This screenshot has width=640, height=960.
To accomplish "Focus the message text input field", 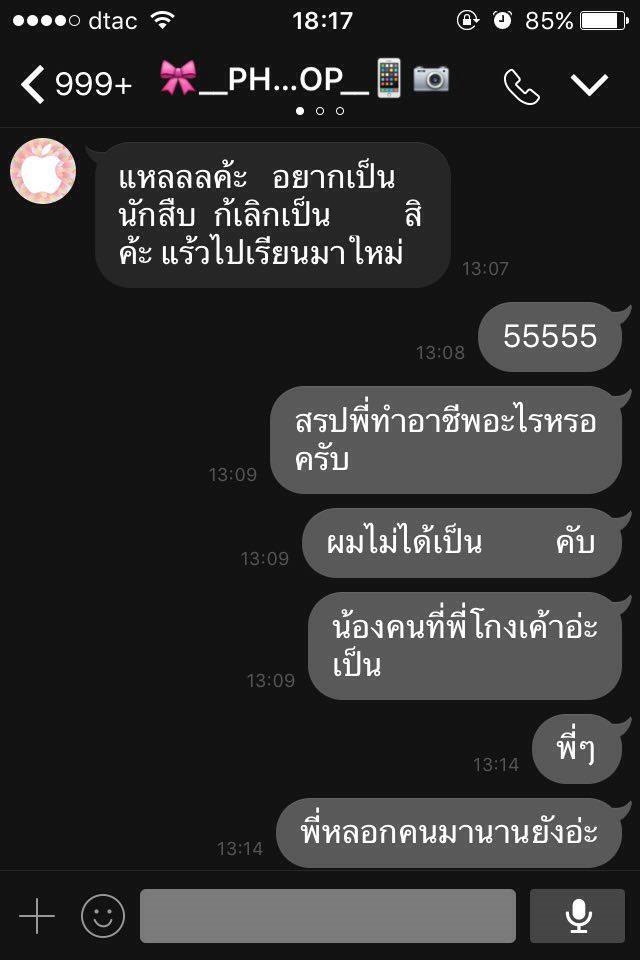I will pyautogui.click(x=328, y=916).
